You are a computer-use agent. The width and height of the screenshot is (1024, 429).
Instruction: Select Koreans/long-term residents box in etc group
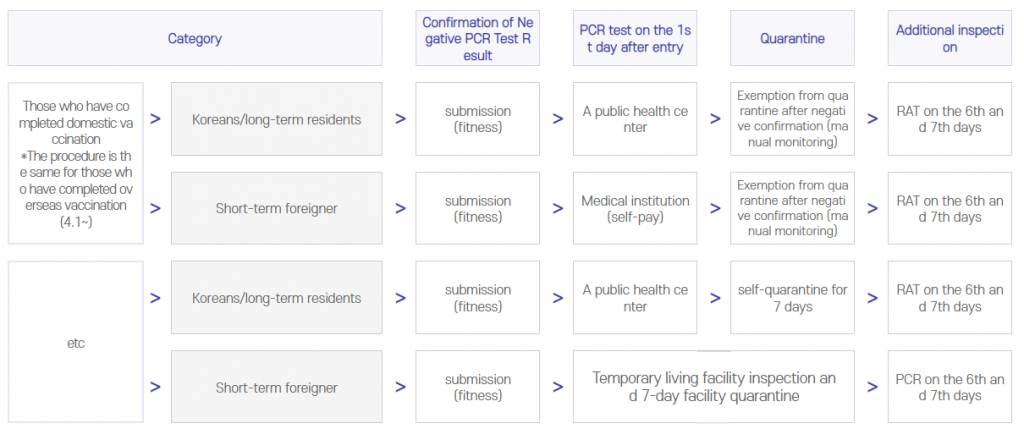[x=276, y=298]
